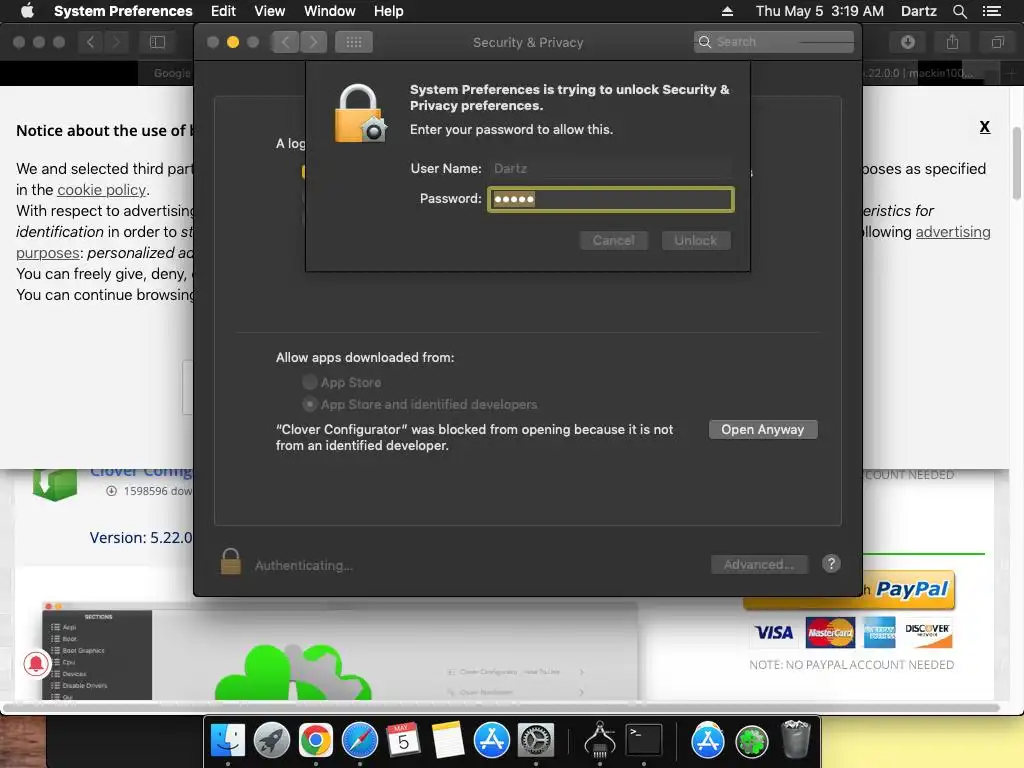The height and width of the screenshot is (768, 1024).
Task: Click the Advanced... button
Action: click(x=759, y=564)
